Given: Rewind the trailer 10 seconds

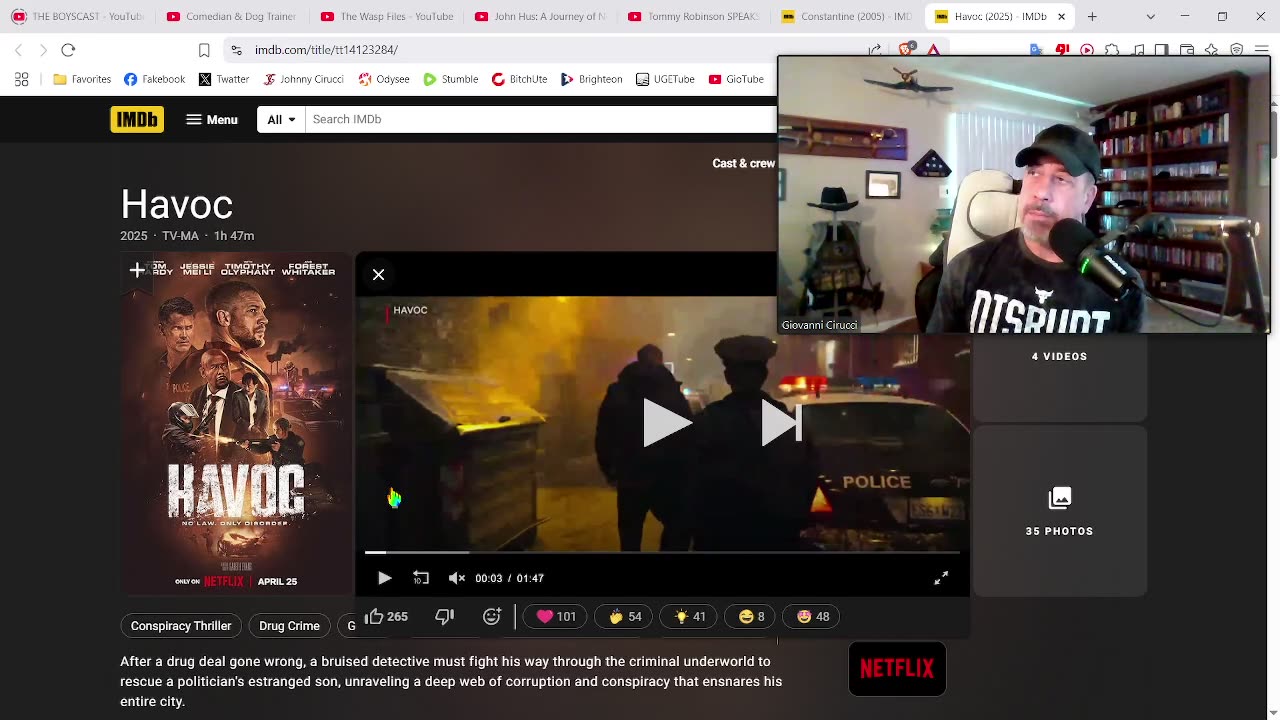Looking at the screenshot, I should [x=421, y=578].
